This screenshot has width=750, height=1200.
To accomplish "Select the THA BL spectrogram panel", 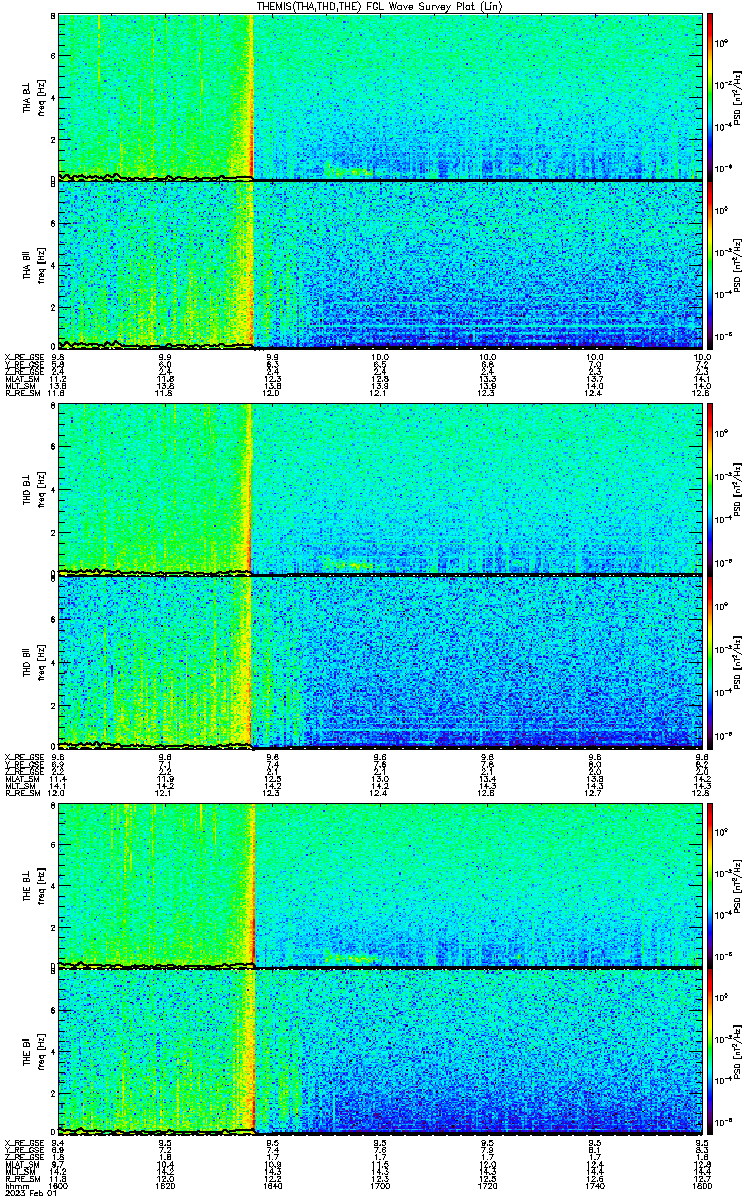I will 380,97.
